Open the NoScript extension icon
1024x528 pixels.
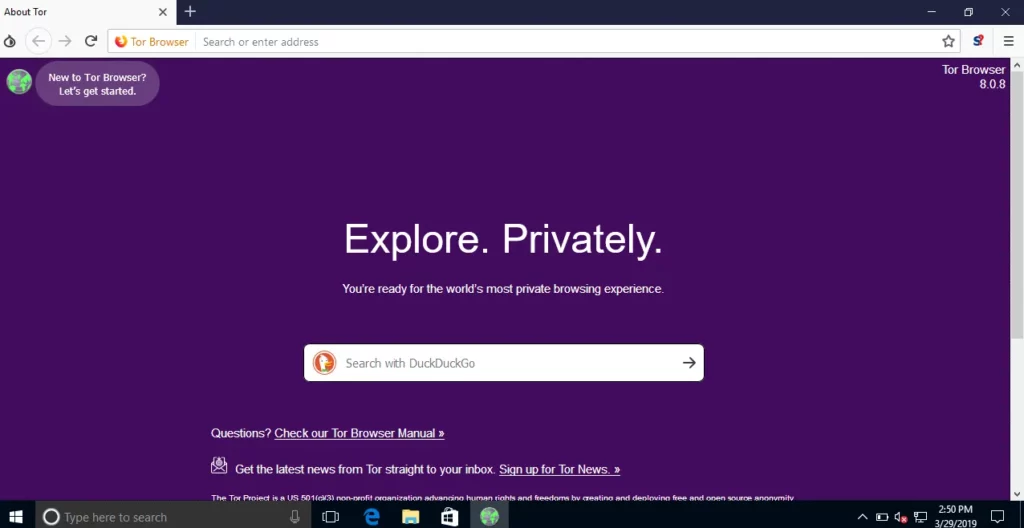978,41
